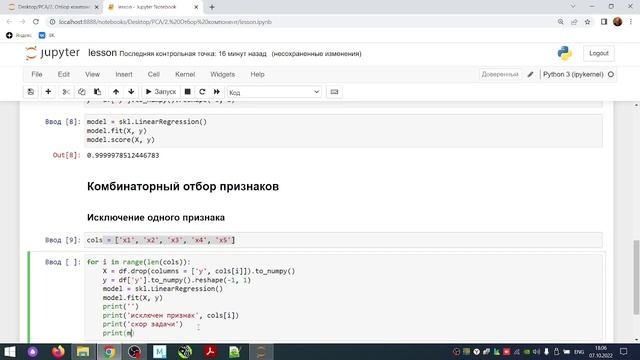
Task: Copy selected cells with the toolbar icon
Action: tap(82, 92)
